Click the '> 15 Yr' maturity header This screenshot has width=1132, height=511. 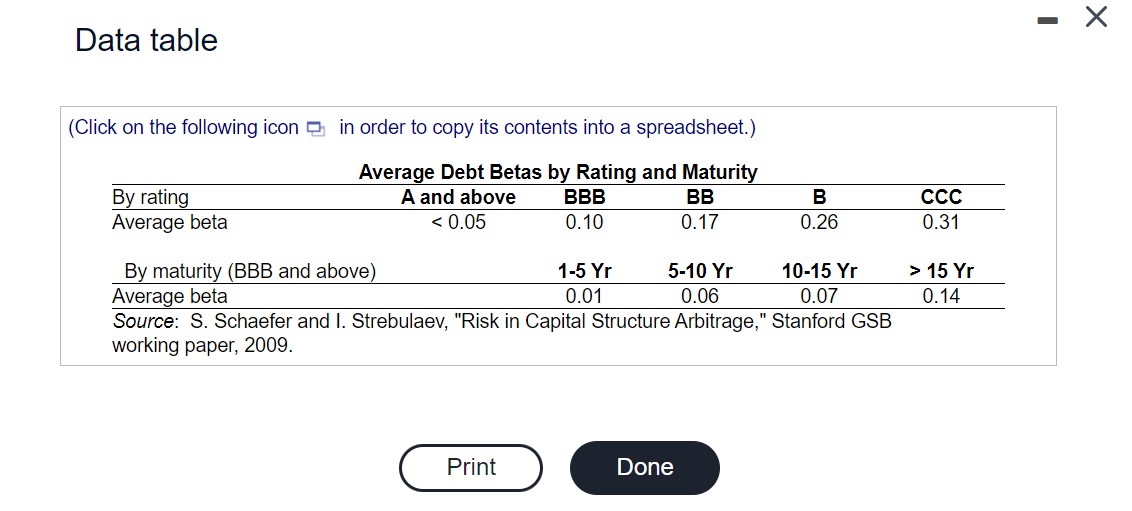941,271
